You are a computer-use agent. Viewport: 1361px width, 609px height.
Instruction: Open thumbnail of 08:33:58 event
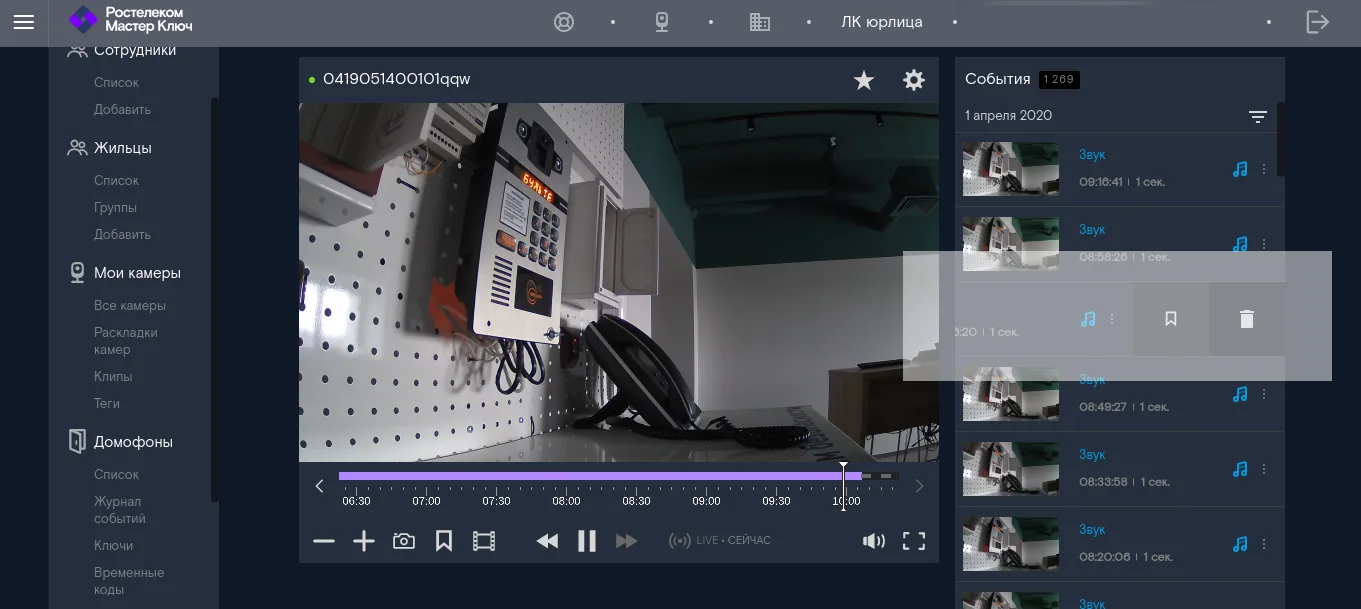tap(1011, 469)
